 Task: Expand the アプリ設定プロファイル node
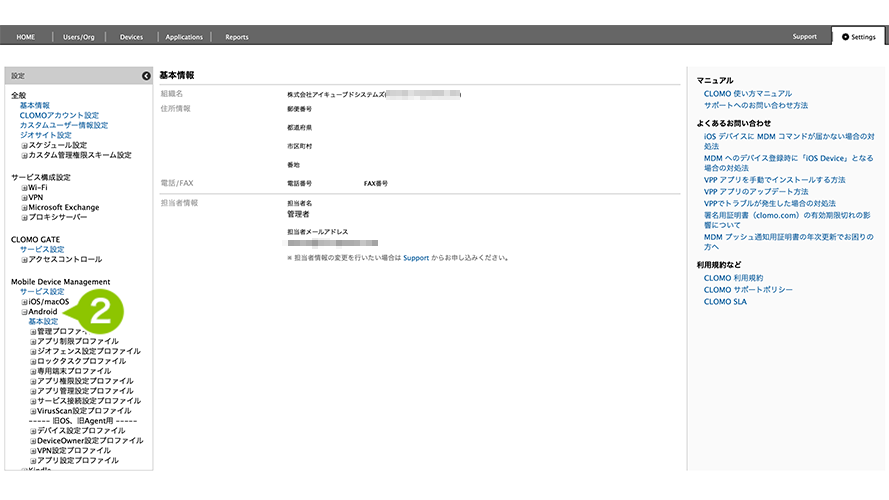pos(33,461)
